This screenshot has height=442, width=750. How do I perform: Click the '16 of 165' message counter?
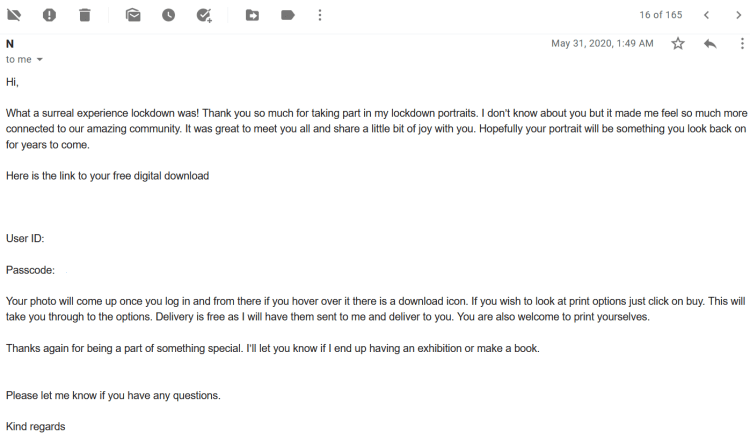(x=660, y=15)
